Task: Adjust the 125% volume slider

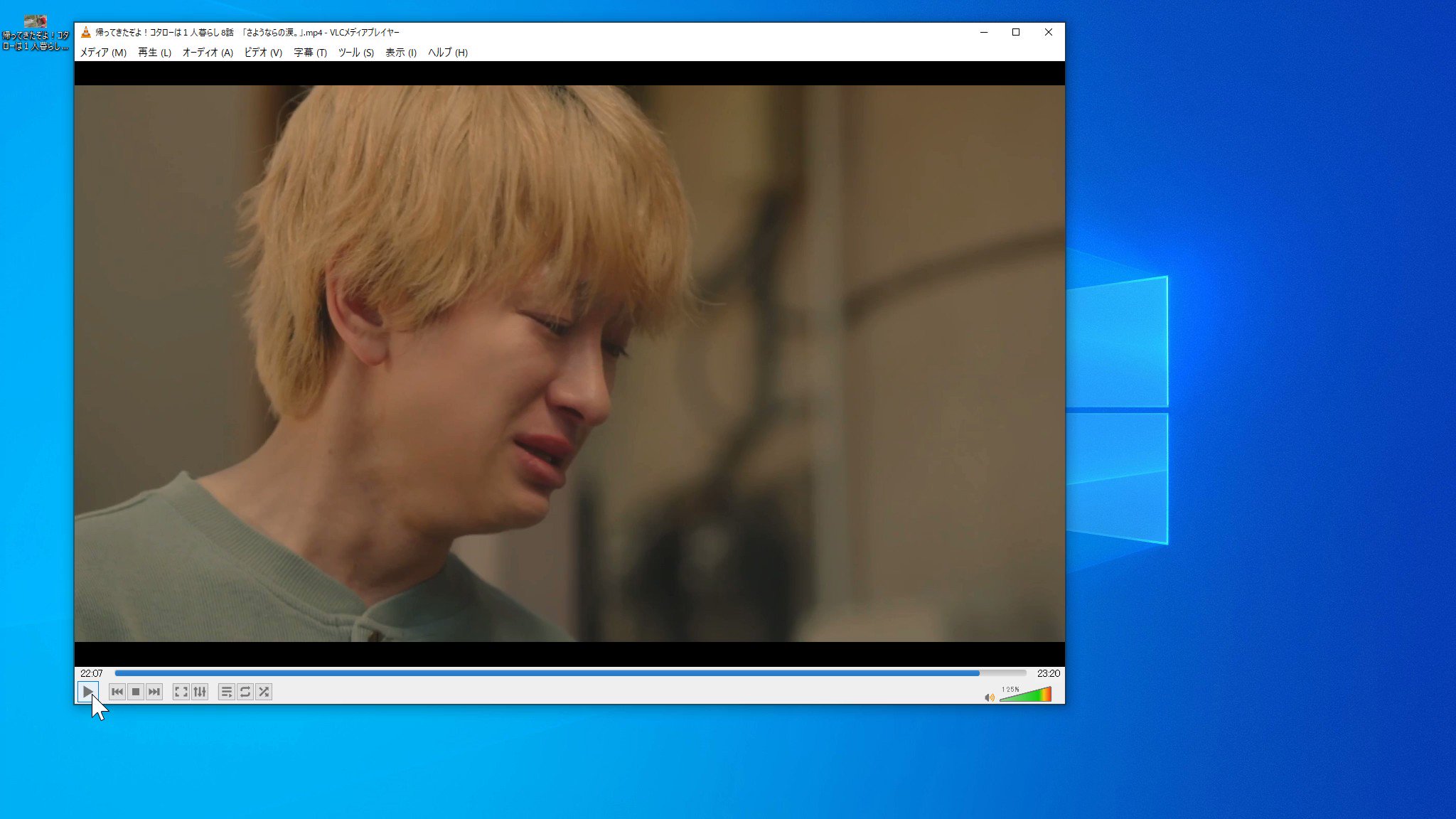Action: (1025, 695)
